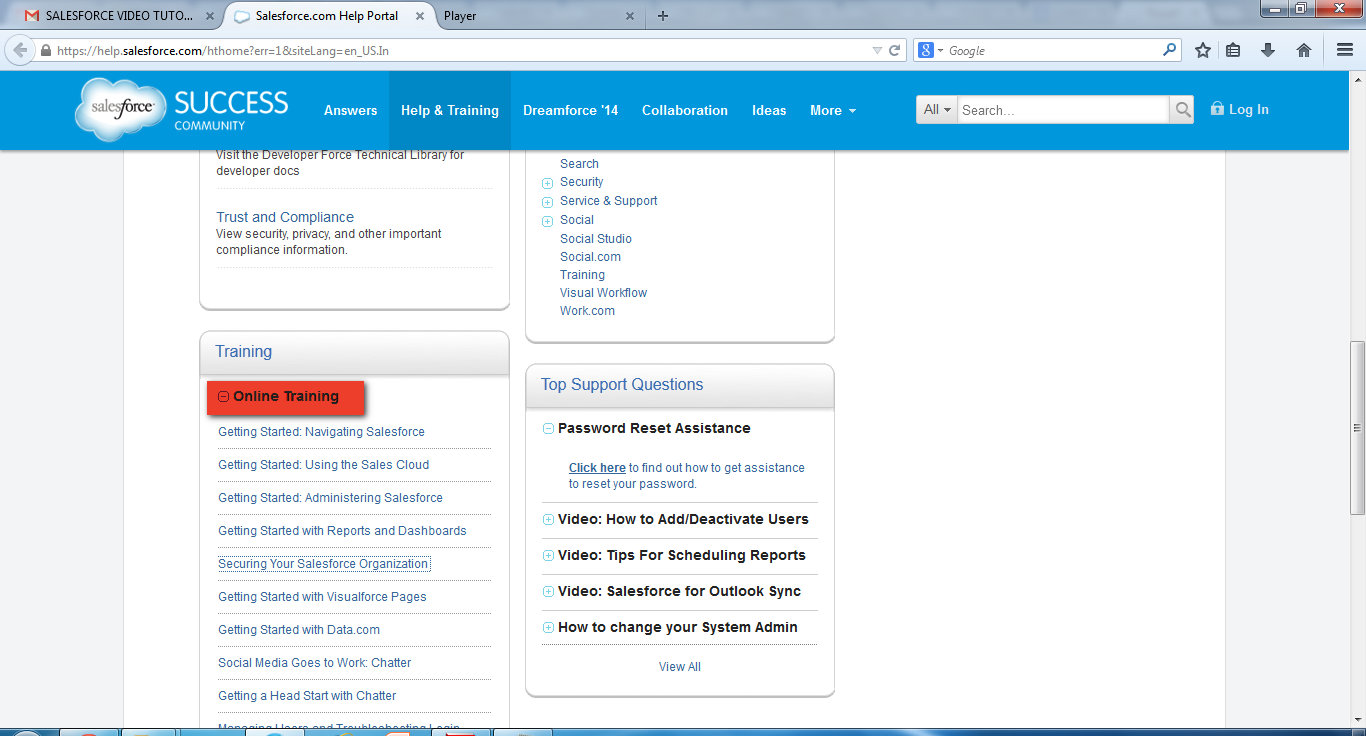
Task: Expand Video: Tips For Scheduling Reports
Action: tap(548, 555)
